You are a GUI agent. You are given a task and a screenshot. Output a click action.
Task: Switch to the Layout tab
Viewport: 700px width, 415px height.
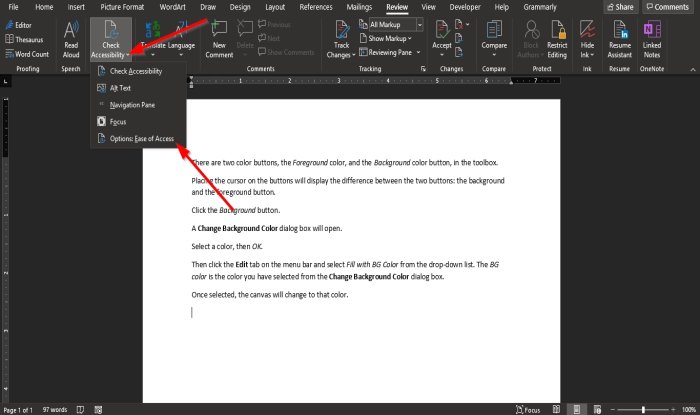(x=275, y=7)
